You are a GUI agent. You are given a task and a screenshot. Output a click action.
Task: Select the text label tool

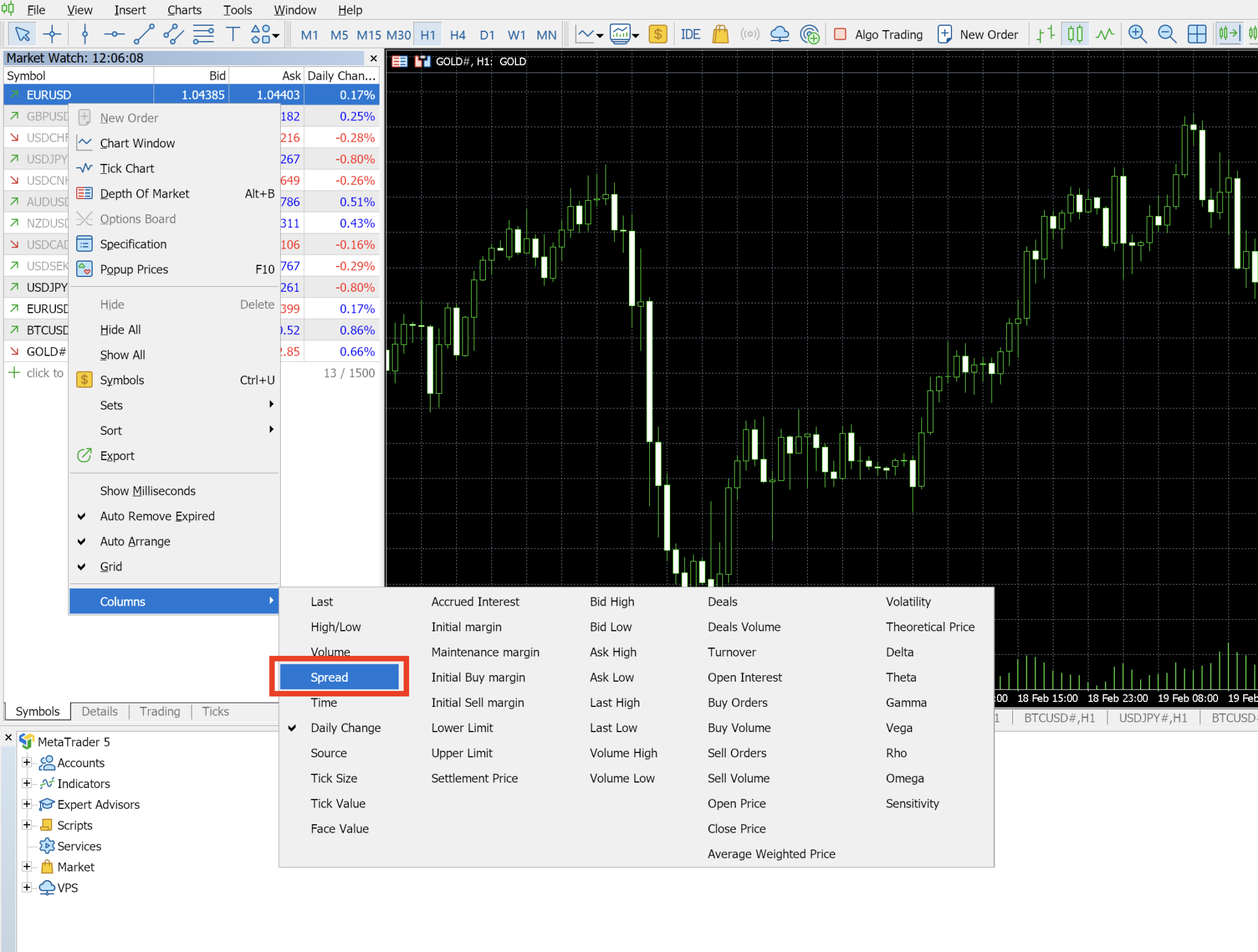coord(233,34)
